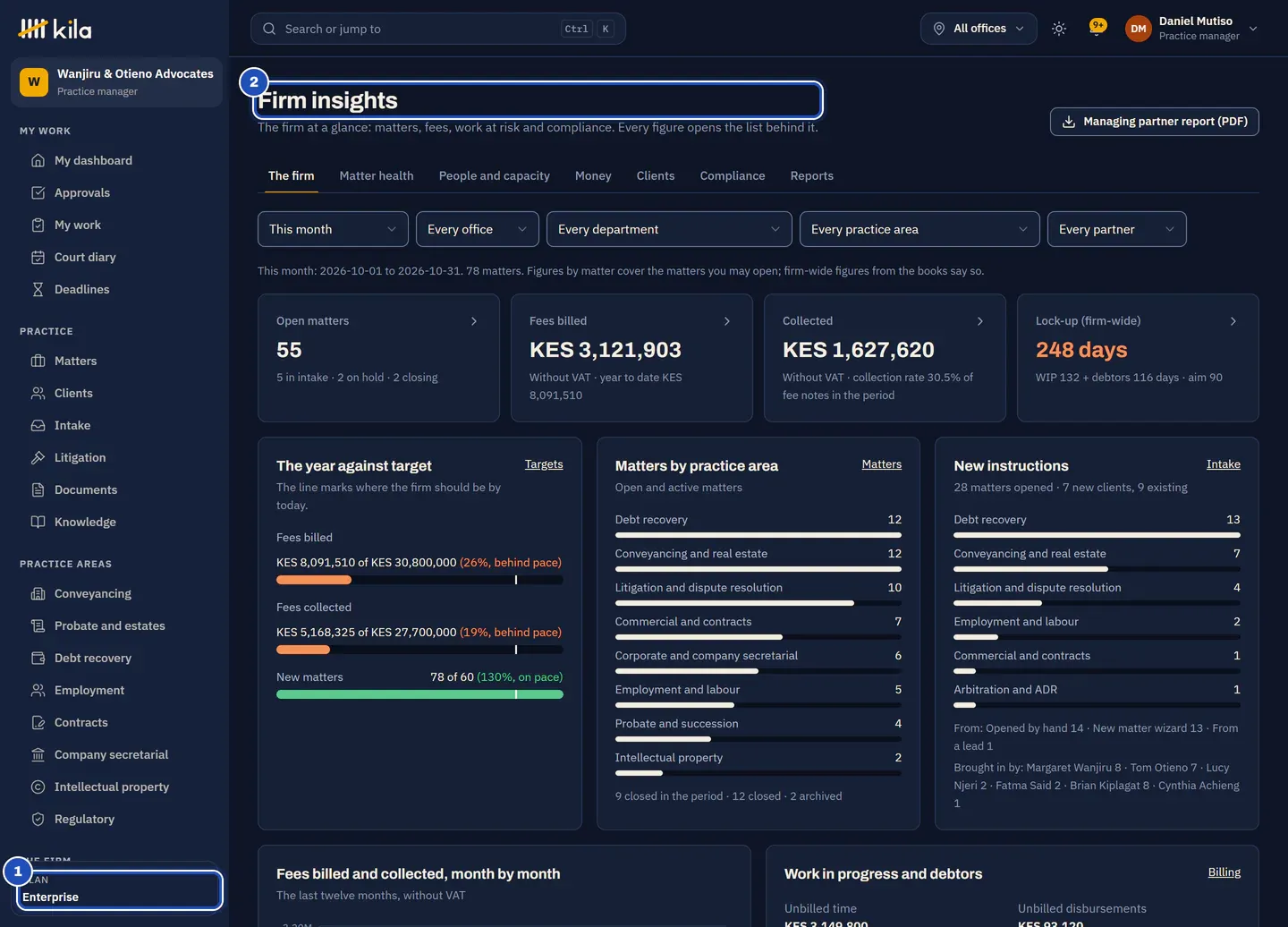Open Intellectual property copyright icon

pos(38,787)
